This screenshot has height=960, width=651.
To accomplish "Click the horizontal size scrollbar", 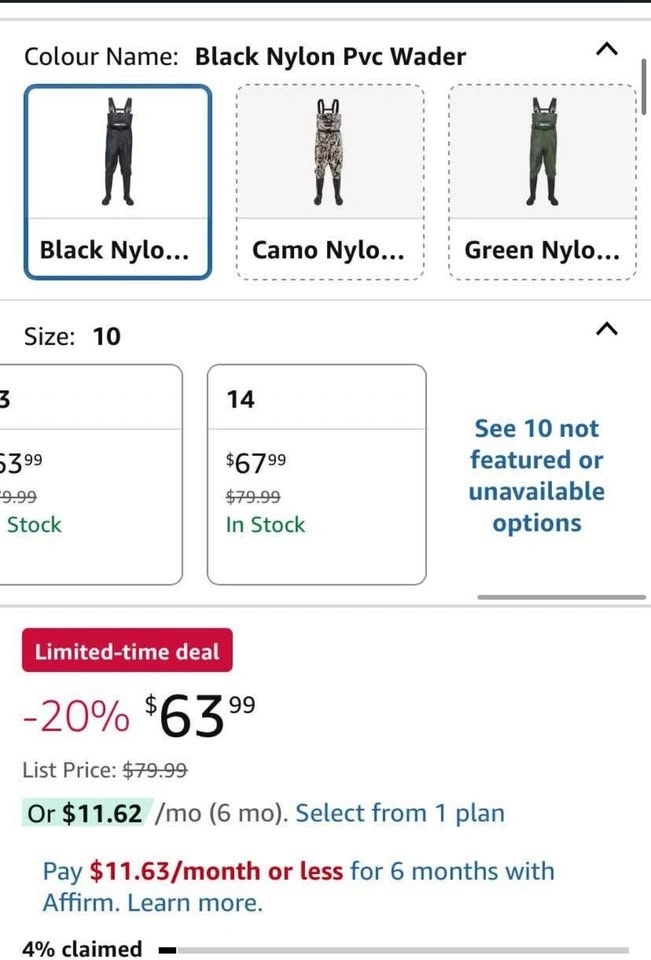I will 561,597.
